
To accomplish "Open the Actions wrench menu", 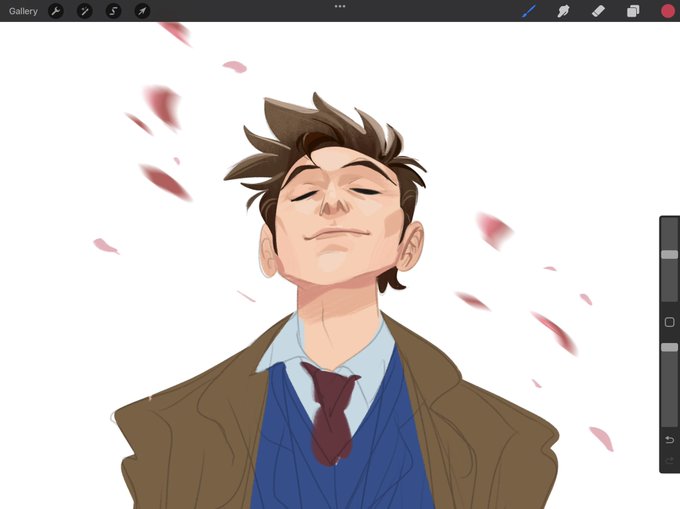I will point(56,11).
